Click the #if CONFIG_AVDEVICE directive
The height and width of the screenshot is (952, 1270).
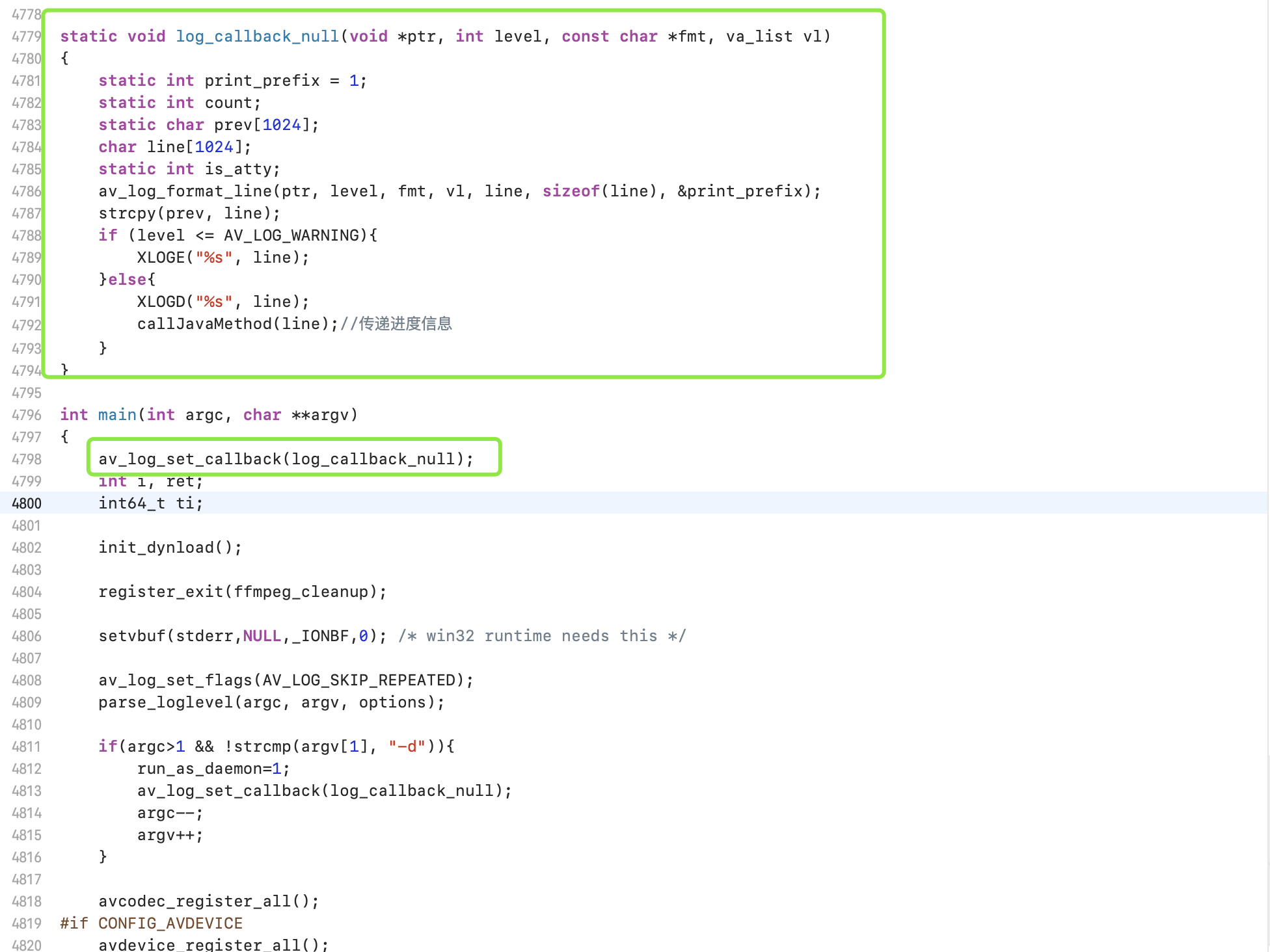pos(150,923)
